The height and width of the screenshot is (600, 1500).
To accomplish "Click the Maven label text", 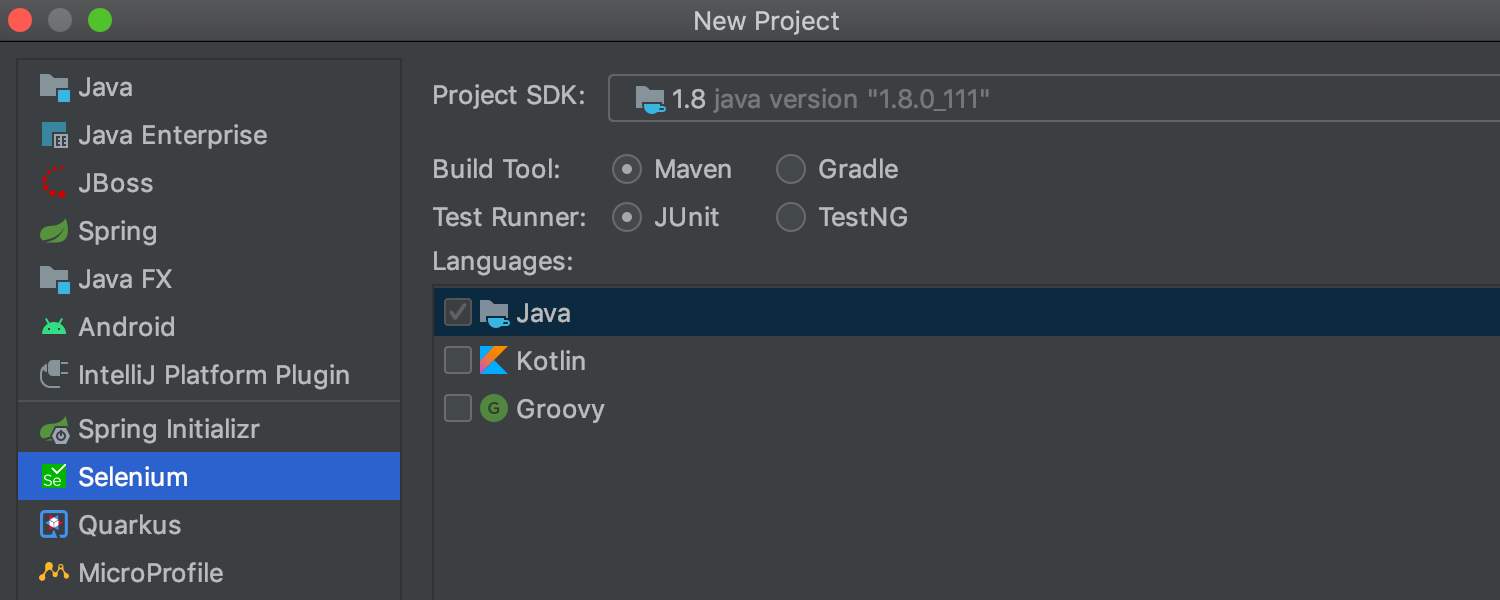I will [x=693, y=170].
